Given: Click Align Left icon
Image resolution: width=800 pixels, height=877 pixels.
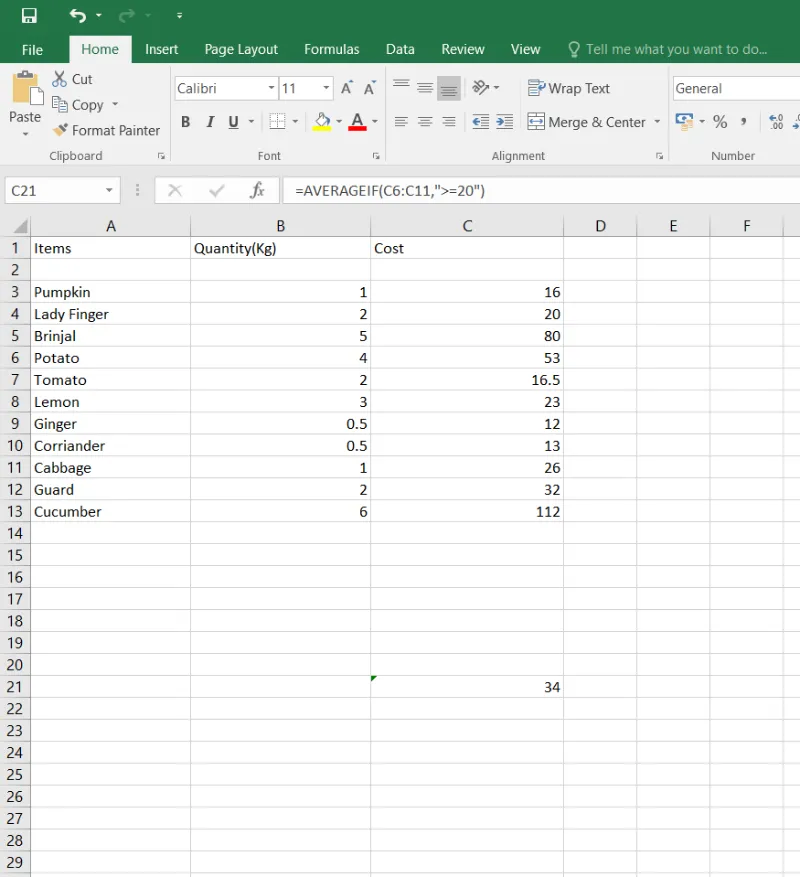Looking at the screenshot, I should point(401,121).
